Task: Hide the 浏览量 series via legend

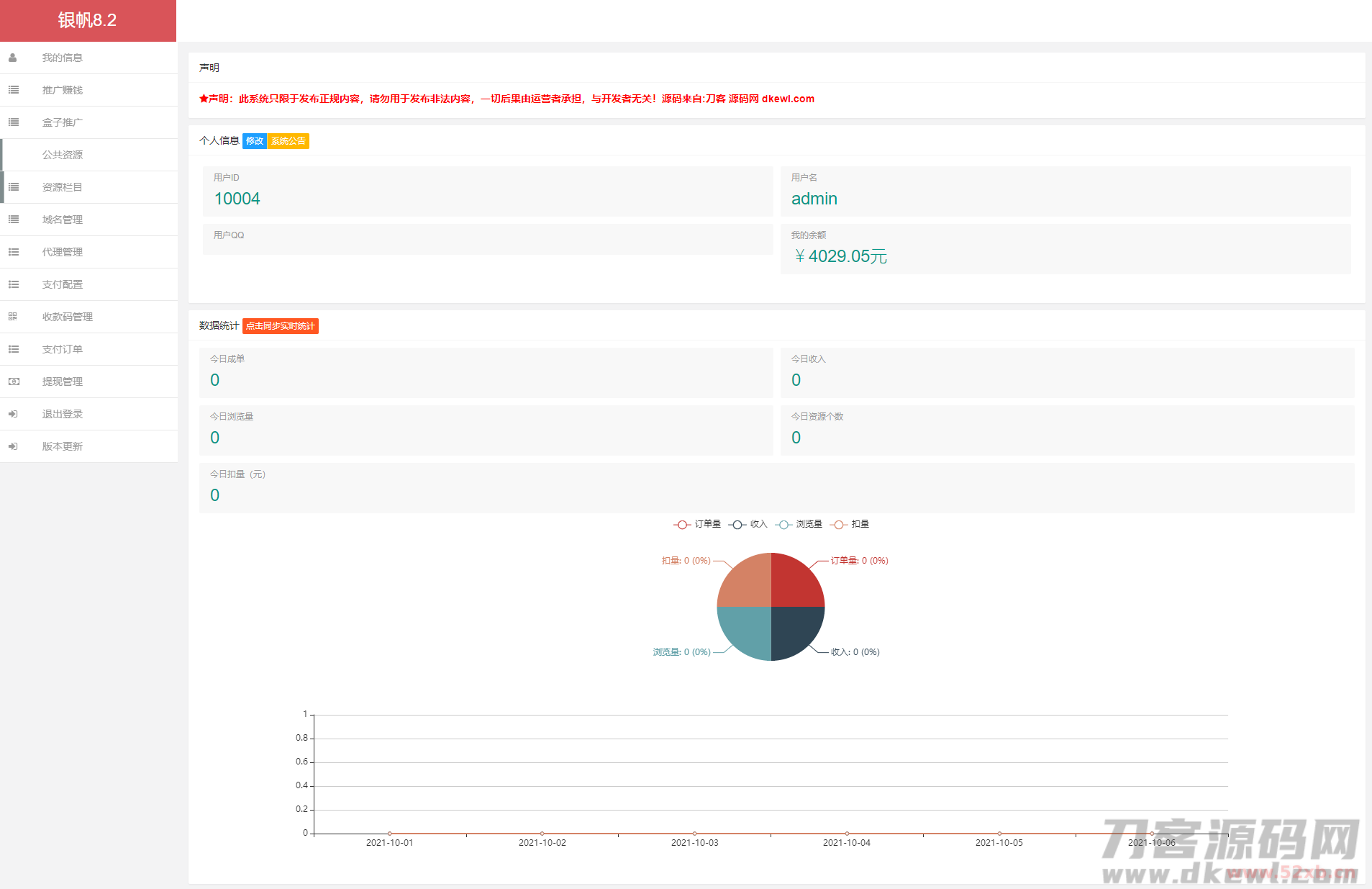Action: pos(799,524)
